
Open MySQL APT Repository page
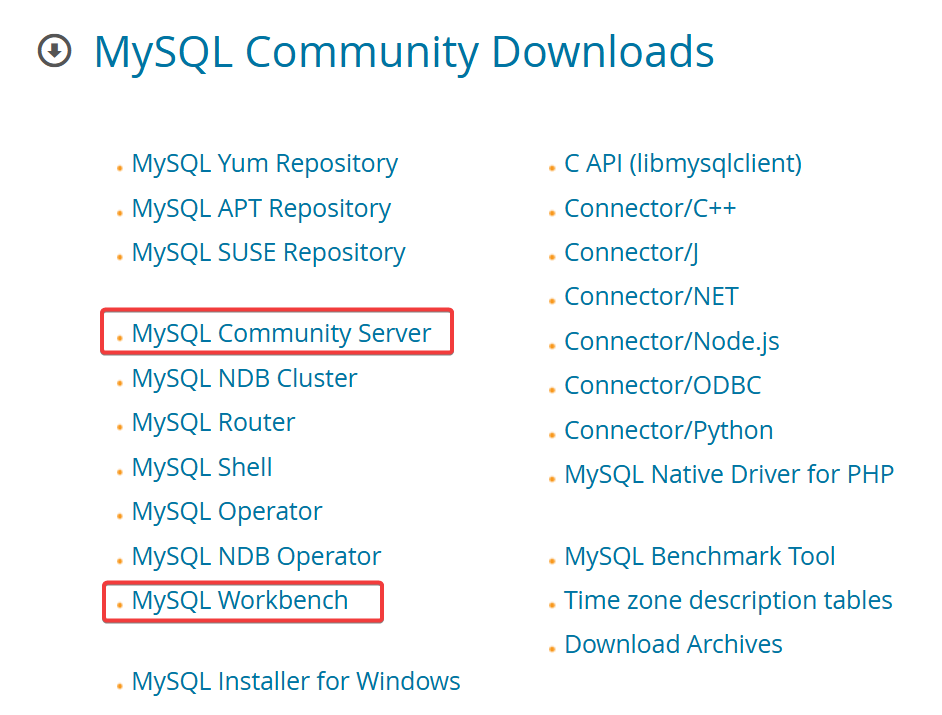click(x=261, y=209)
